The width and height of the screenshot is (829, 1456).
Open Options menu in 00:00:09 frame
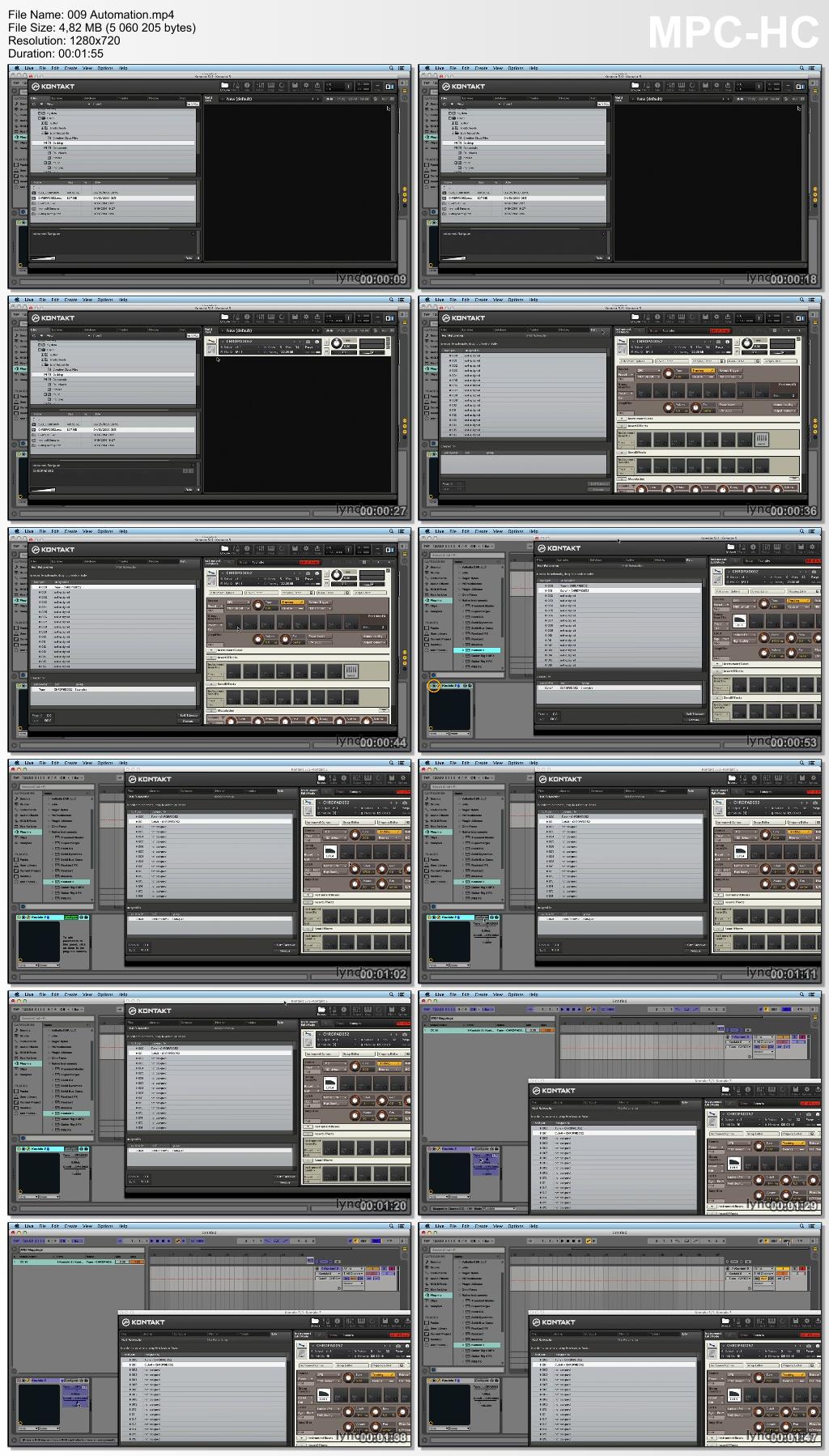coord(105,68)
